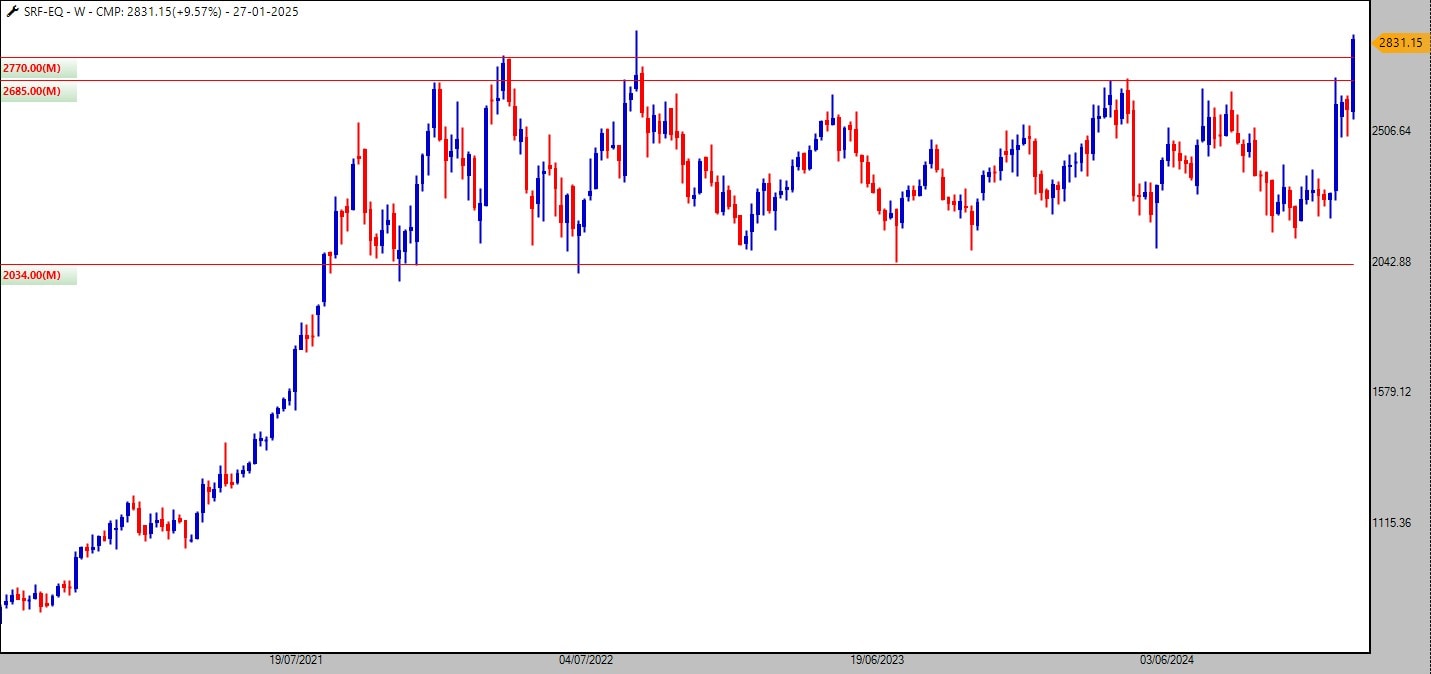Image resolution: width=1431 pixels, height=674 pixels.
Task: Click the 19/07/2021 date axis label
Action: click(x=297, y=660)
